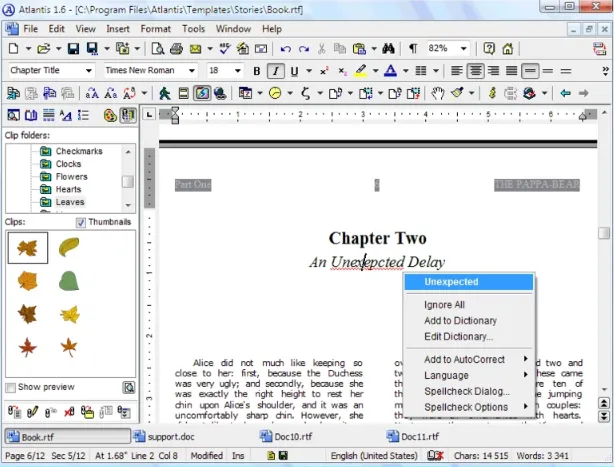Save the document with floppy disk icon
Viewport: 614px width, 467px height.
click(x=73, y=49)
